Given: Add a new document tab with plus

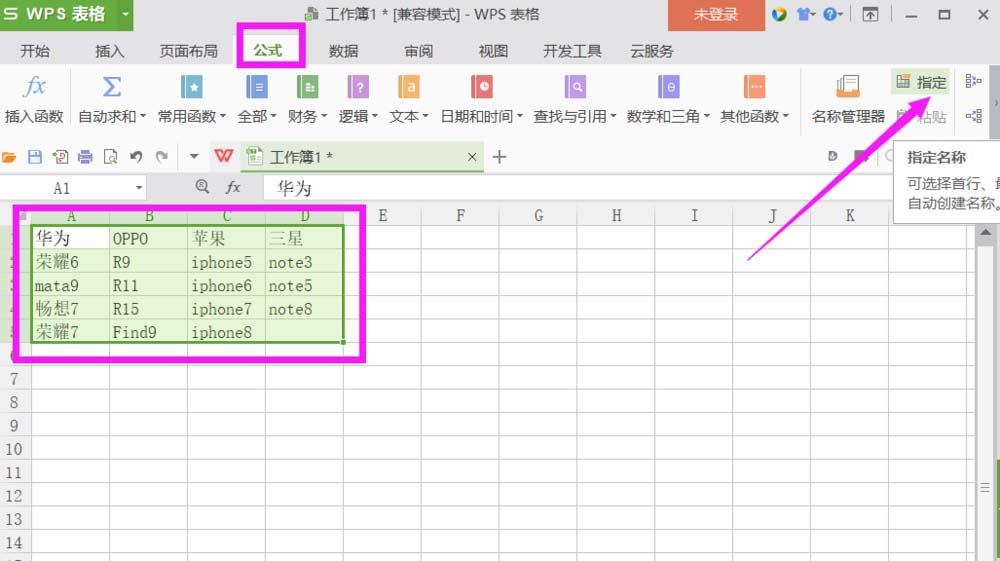Looking at the screenshot, I should [x=499, y=157].
